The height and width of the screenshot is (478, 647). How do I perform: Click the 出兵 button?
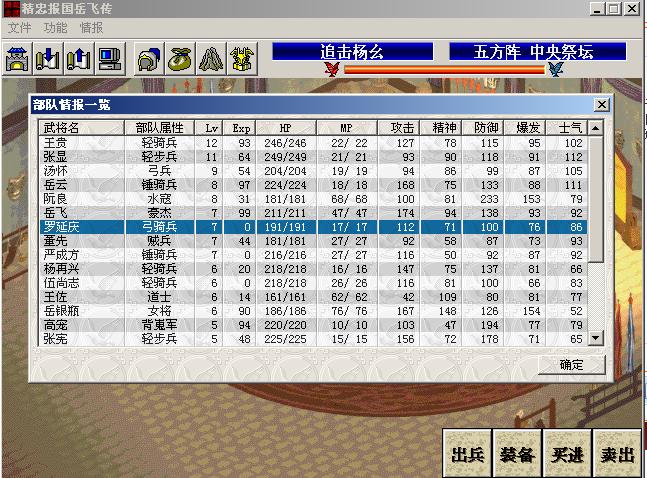(x=467, y=454)
